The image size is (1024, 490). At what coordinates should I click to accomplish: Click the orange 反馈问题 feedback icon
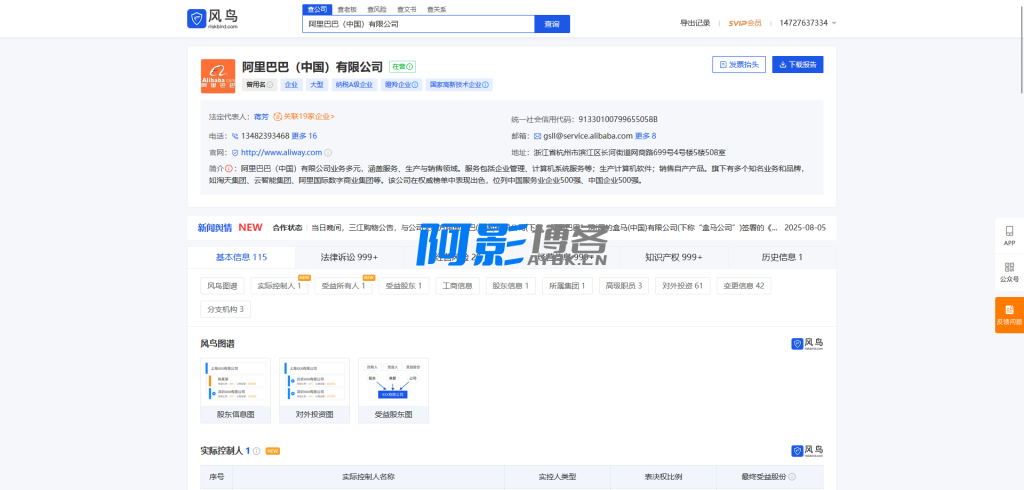click(1009, 315)
